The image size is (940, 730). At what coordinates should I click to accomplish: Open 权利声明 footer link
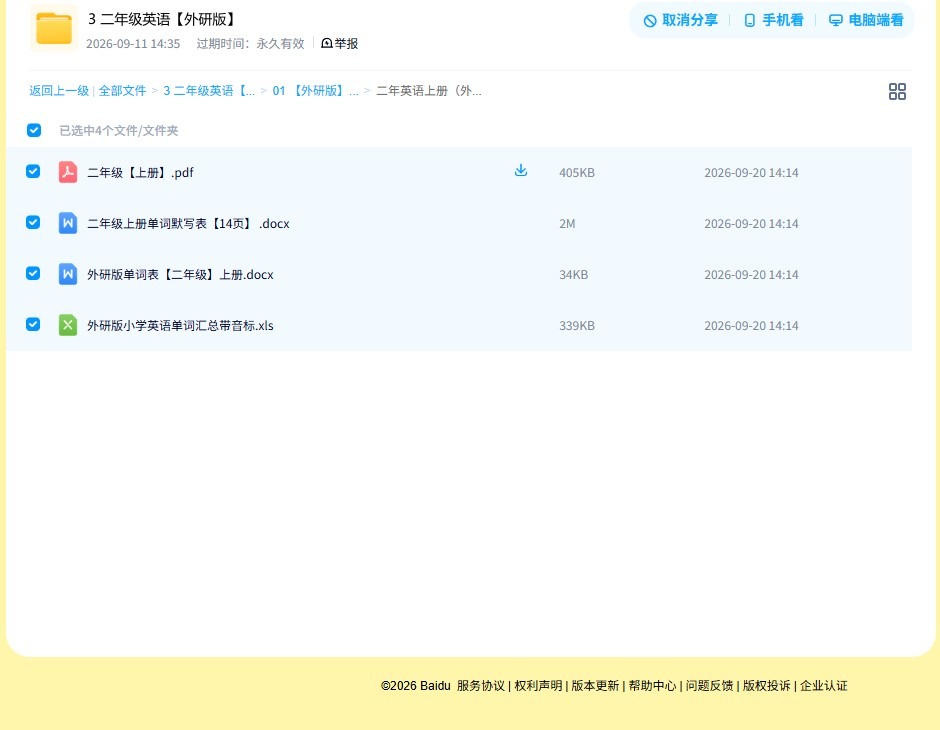(538, 686)
